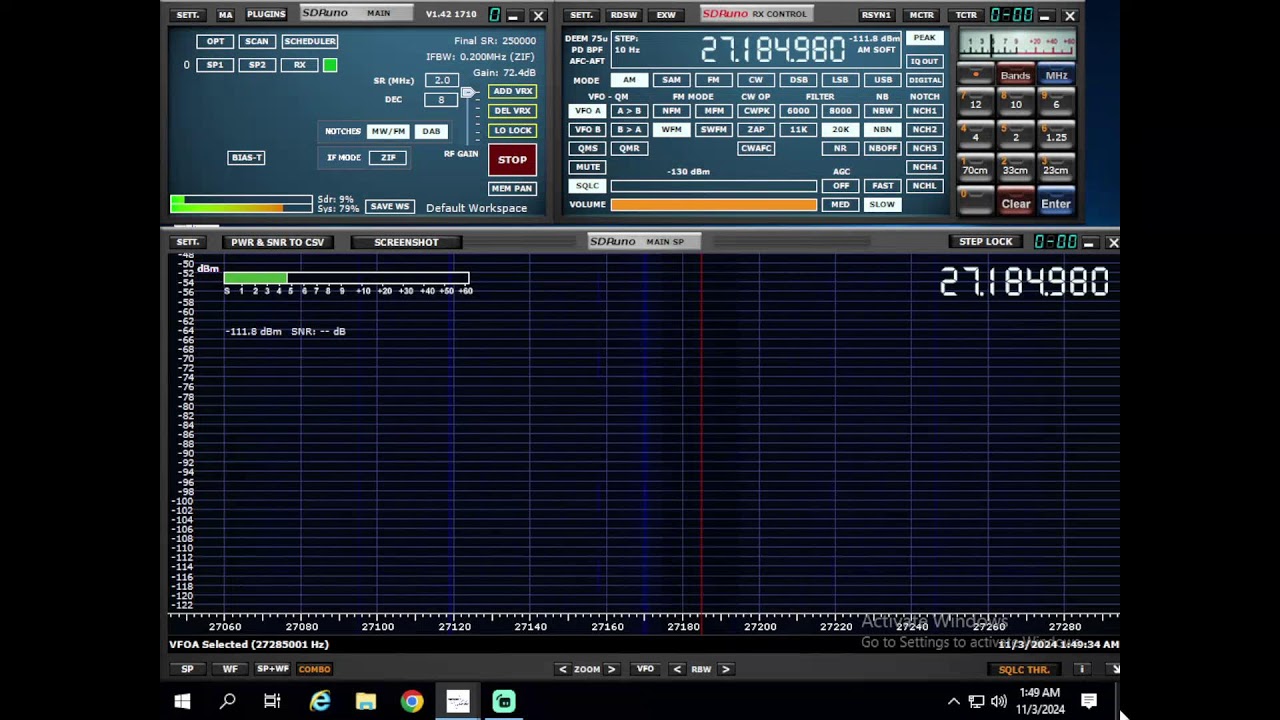The width and height of the screenshot is (1280, 720).
Task: Open SETT. in RX Control panel
Action: click(x=582, y=15)
